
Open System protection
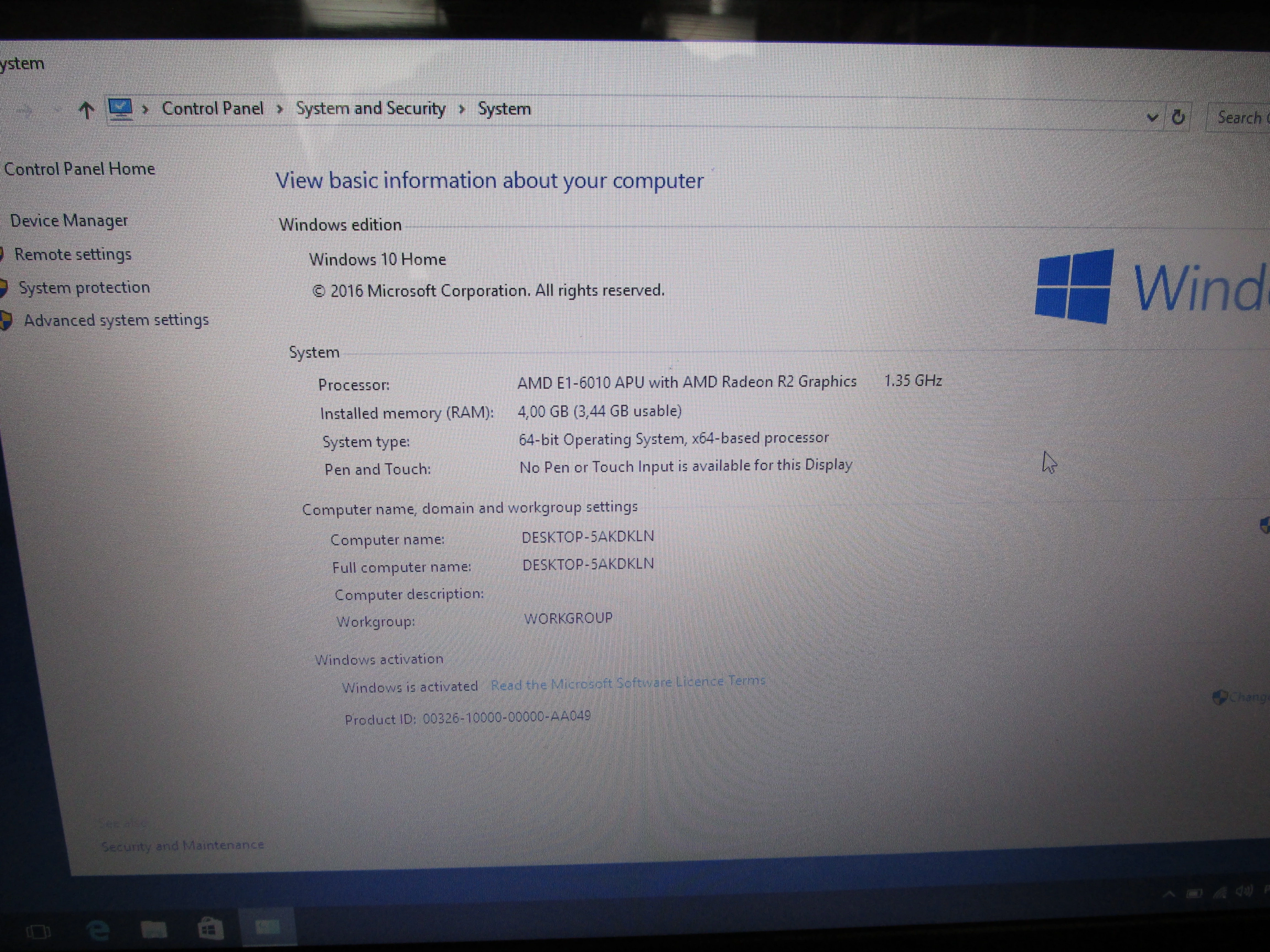click(84, 288)
